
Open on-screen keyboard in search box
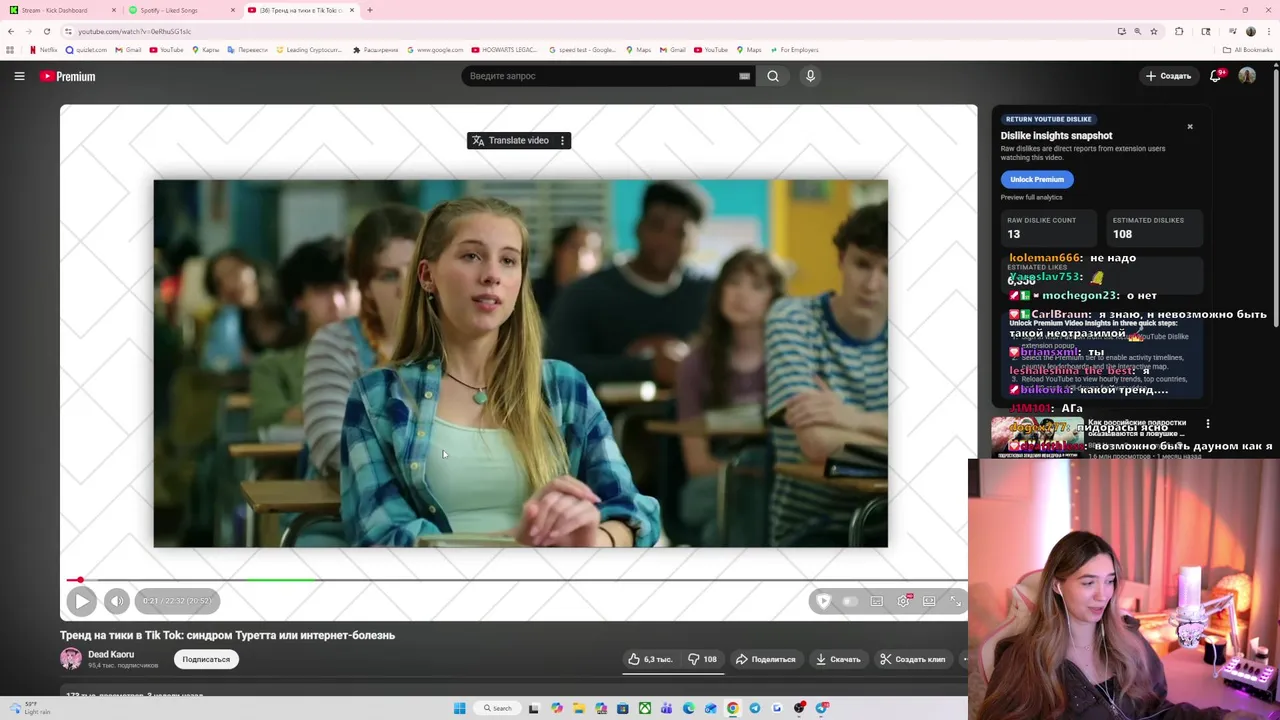(744, 76)
